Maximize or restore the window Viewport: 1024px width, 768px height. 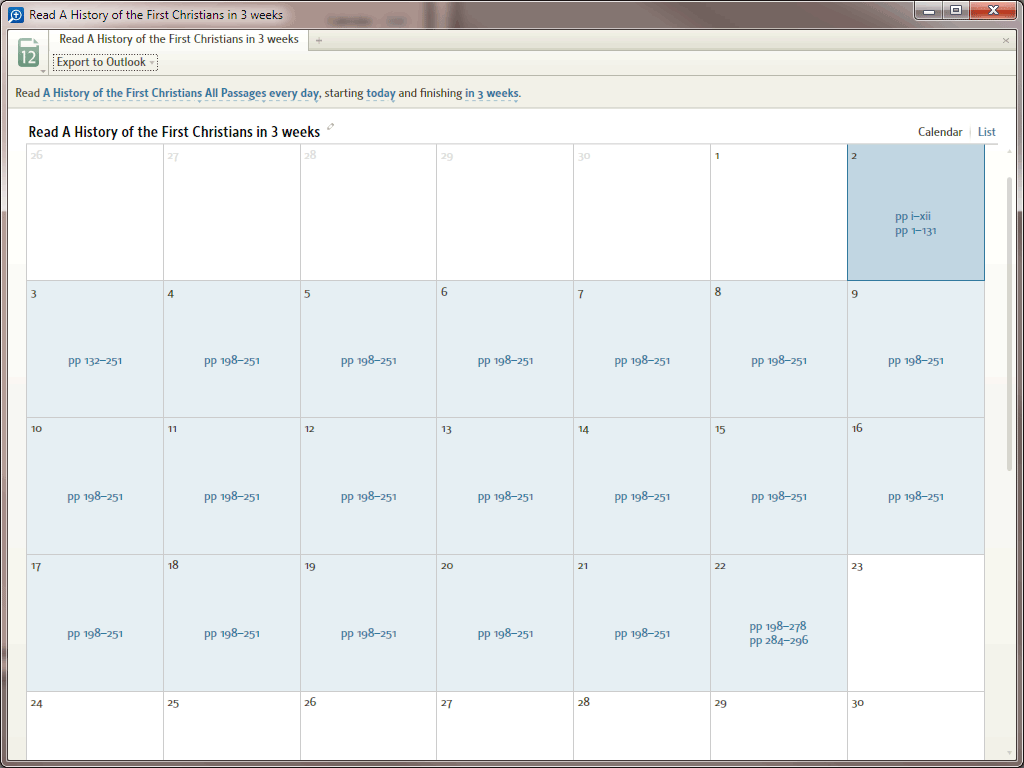point(956,10)
